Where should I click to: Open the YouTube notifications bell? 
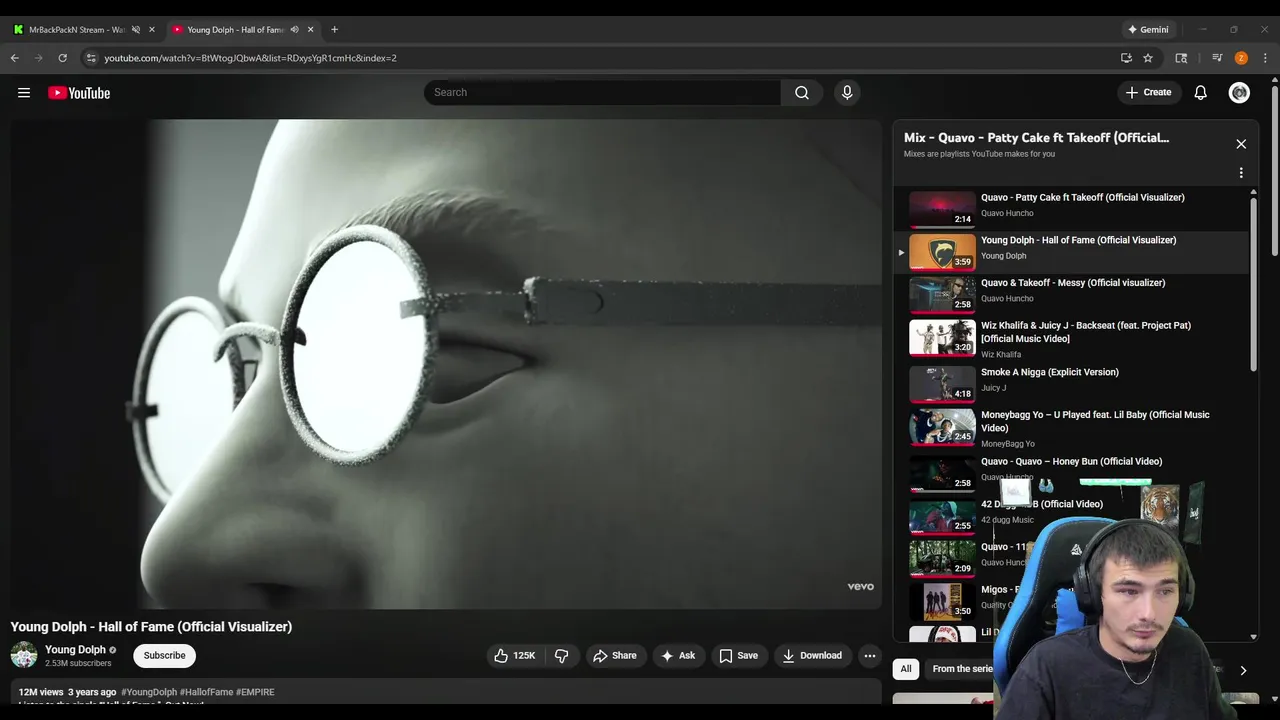click(x=1201, y=92)
